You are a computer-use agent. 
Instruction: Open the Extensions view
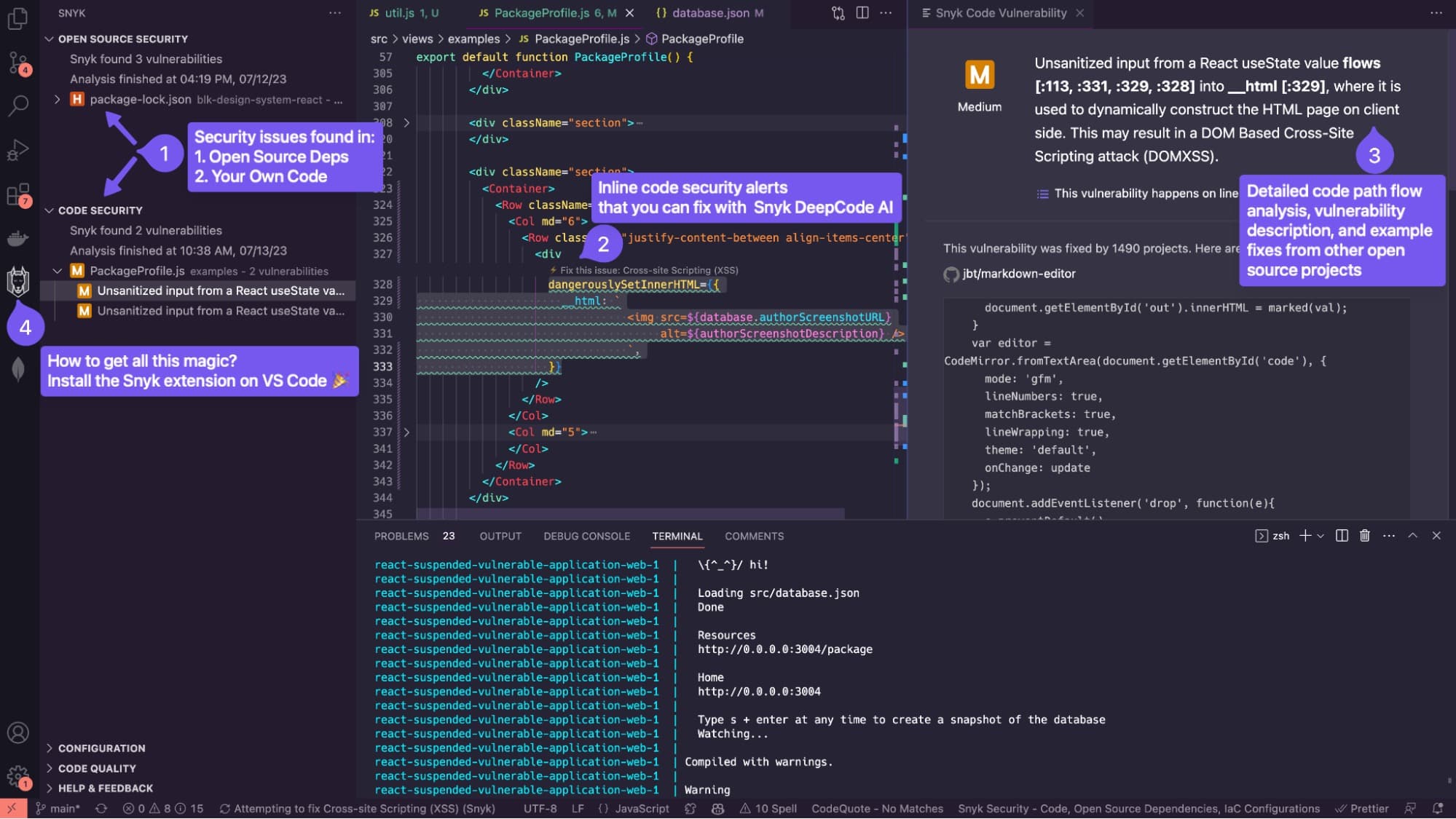tap(18, 194)
